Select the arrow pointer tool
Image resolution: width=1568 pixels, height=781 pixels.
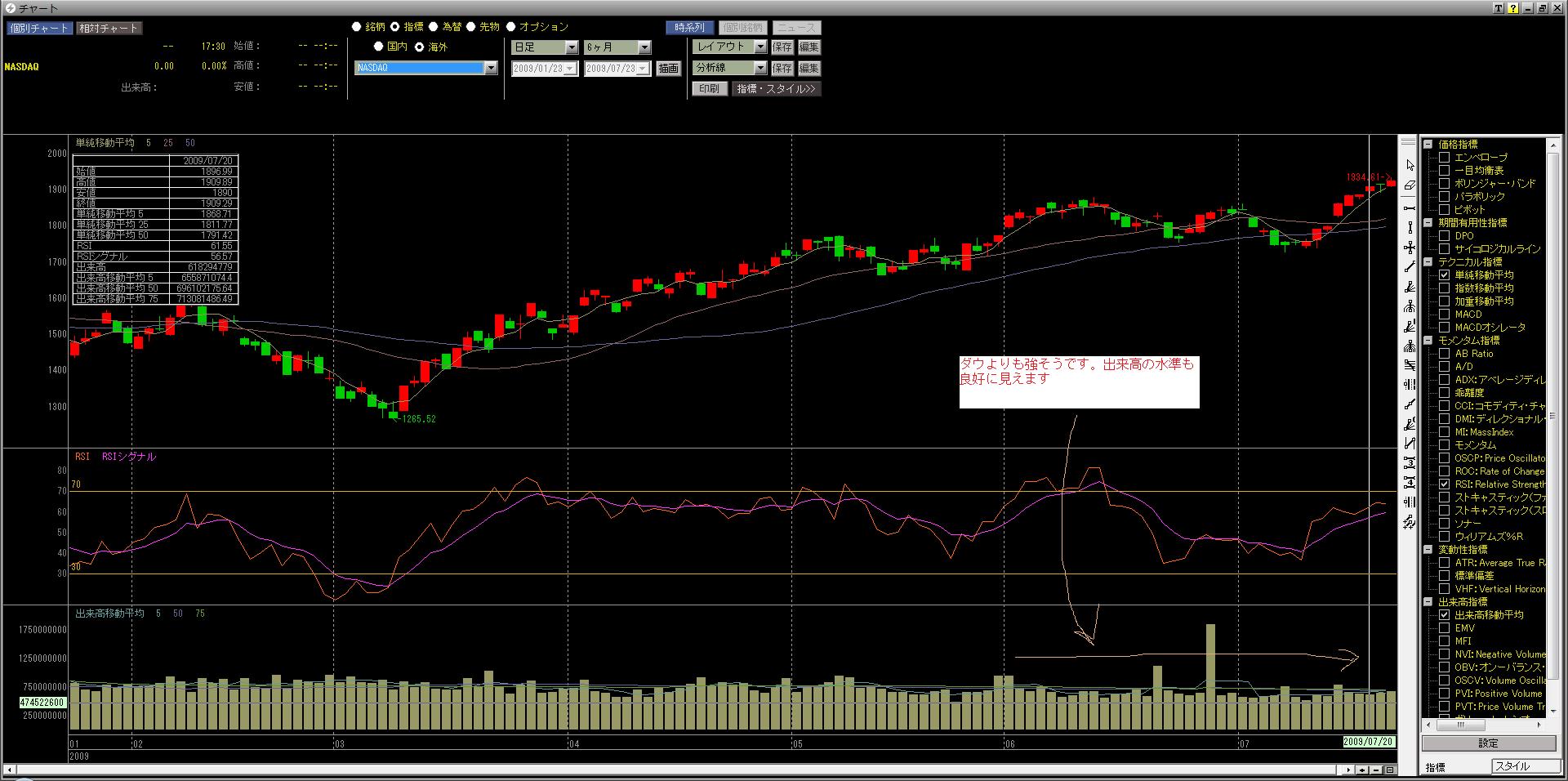pos(1410,166)
